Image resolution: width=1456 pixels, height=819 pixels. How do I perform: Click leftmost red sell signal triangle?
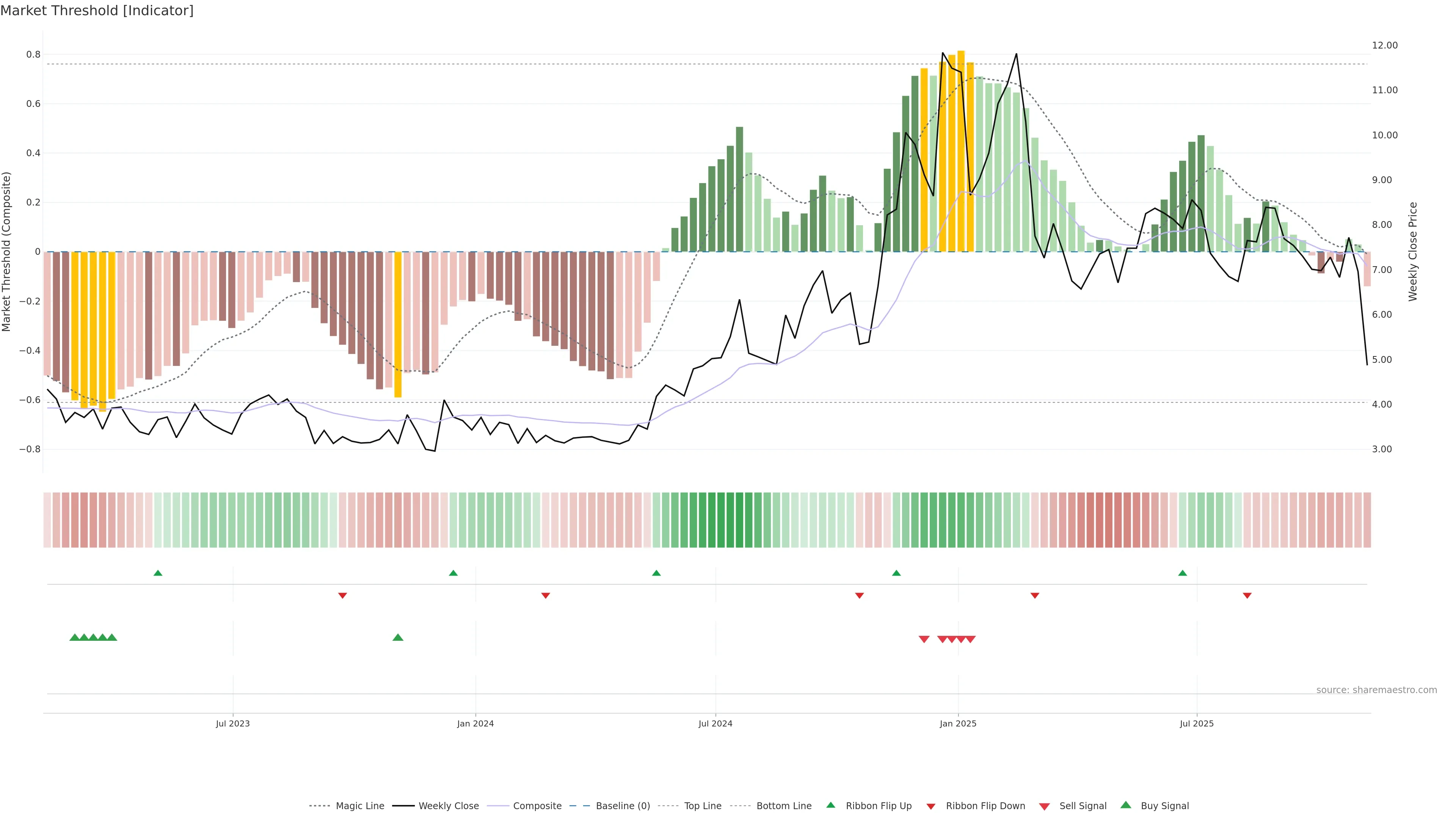(924, 639)
